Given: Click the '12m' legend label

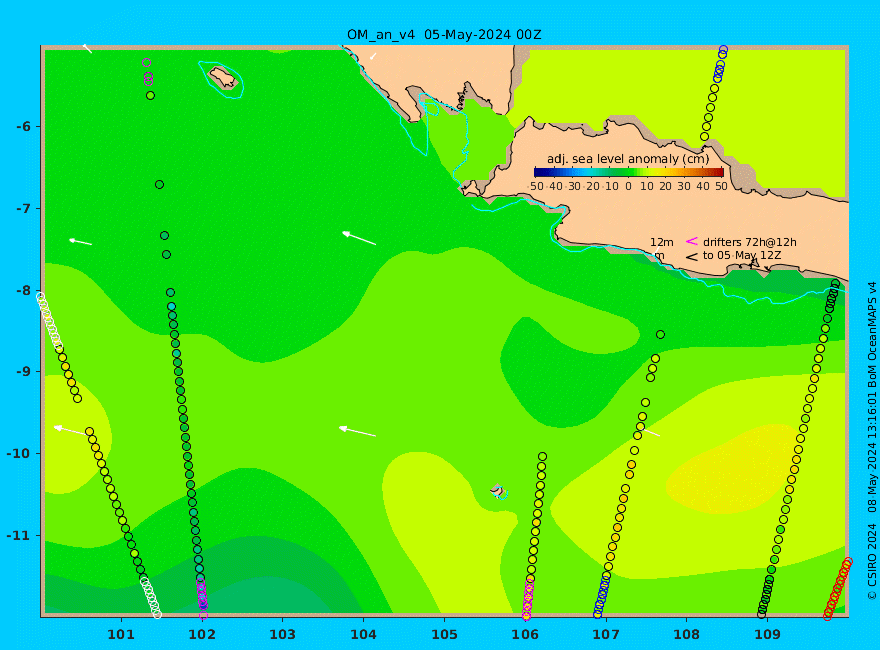Looking at the screenshot, I should (662, 242).
